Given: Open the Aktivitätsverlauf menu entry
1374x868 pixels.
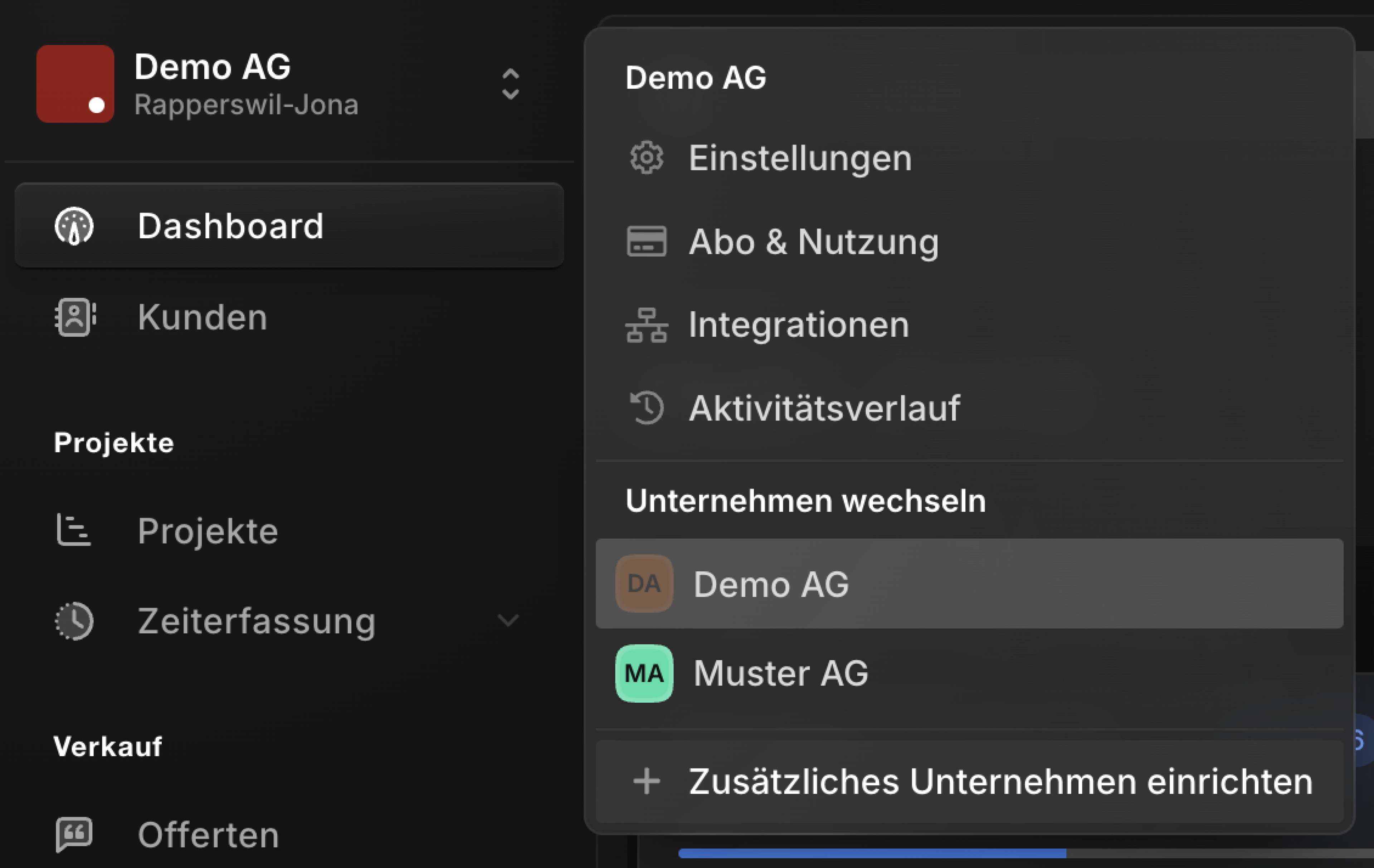Looking at the screenshot, I should click(x=969, y=408).
